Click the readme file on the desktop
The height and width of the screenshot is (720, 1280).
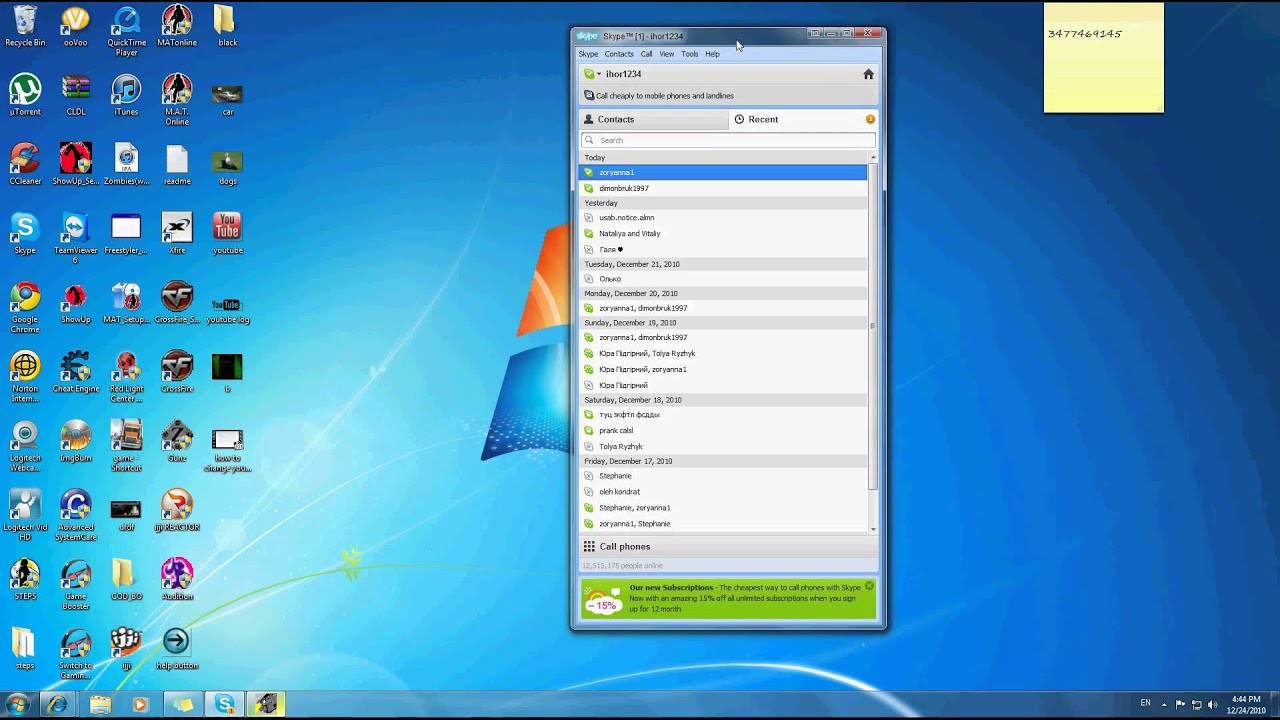coord(177,165)
